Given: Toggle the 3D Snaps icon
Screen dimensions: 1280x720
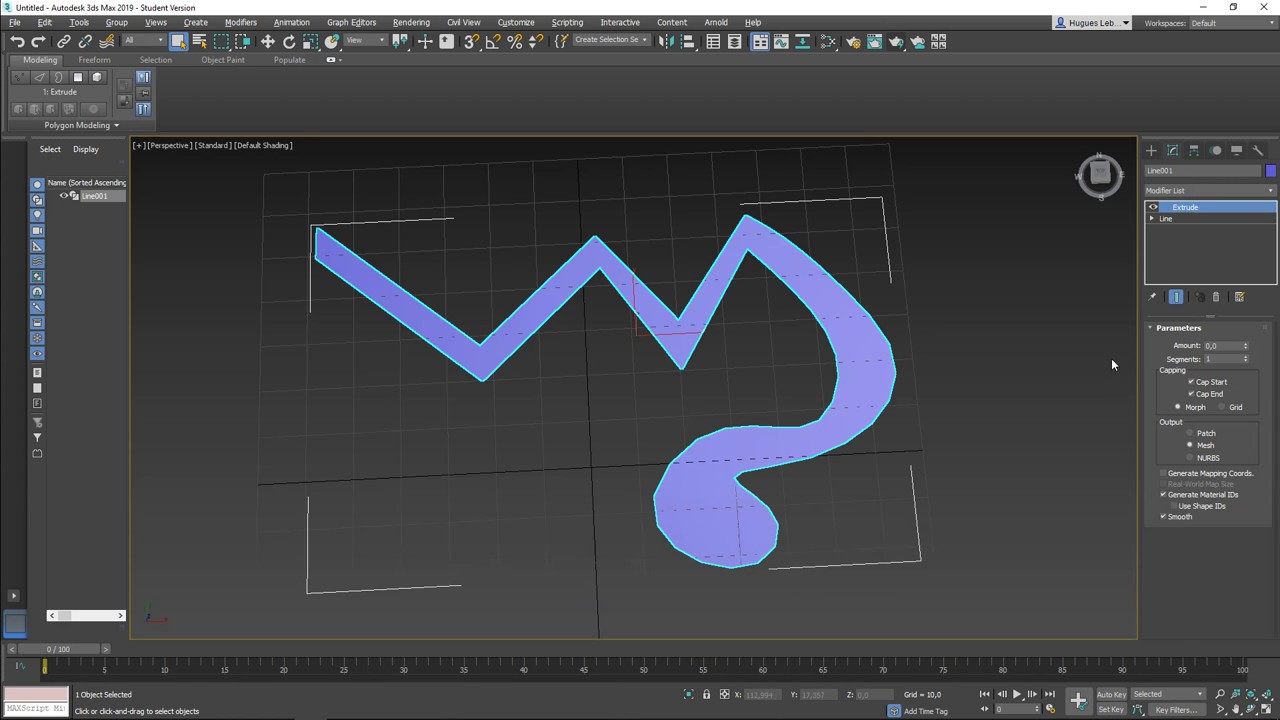Looking at the screenshot, I should pyautogui.click(x=471, y=41).
